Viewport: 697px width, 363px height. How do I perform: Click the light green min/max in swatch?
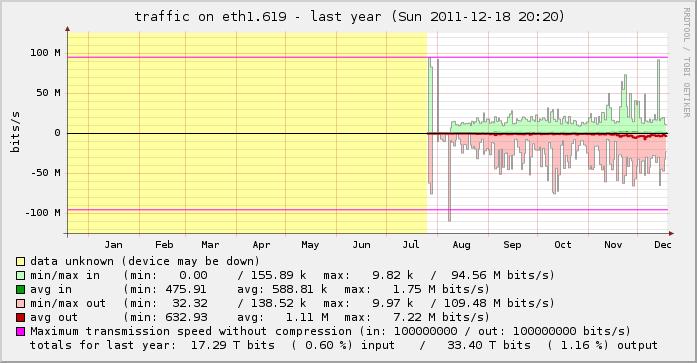[20, 275]
